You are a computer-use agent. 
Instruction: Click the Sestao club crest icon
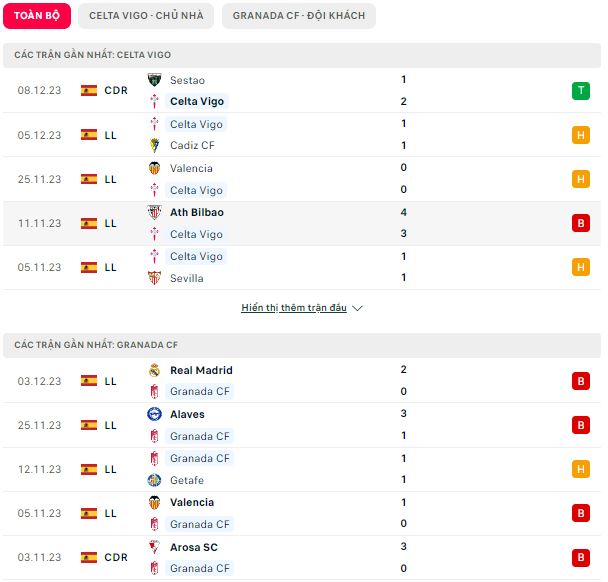[x=154, y=80]
